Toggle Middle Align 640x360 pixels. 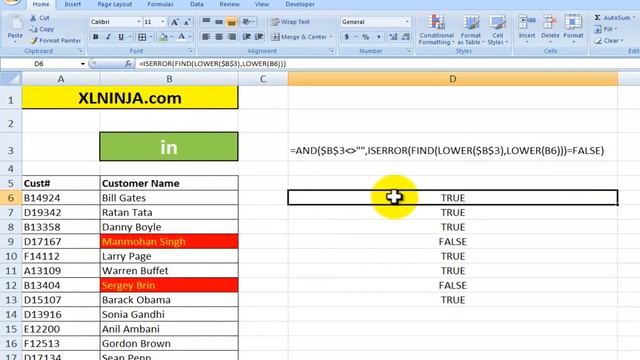pyautogui.click(x=219, y=22)
